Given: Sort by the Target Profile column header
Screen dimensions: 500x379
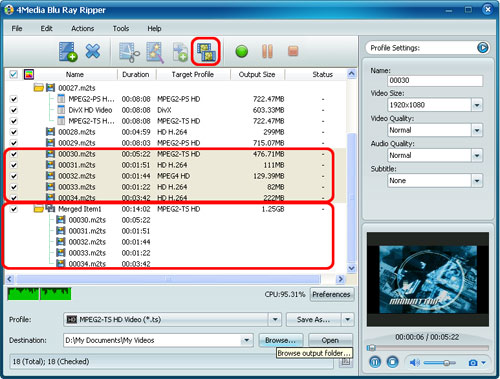Looking at the screenshot, I should point(193,74).
